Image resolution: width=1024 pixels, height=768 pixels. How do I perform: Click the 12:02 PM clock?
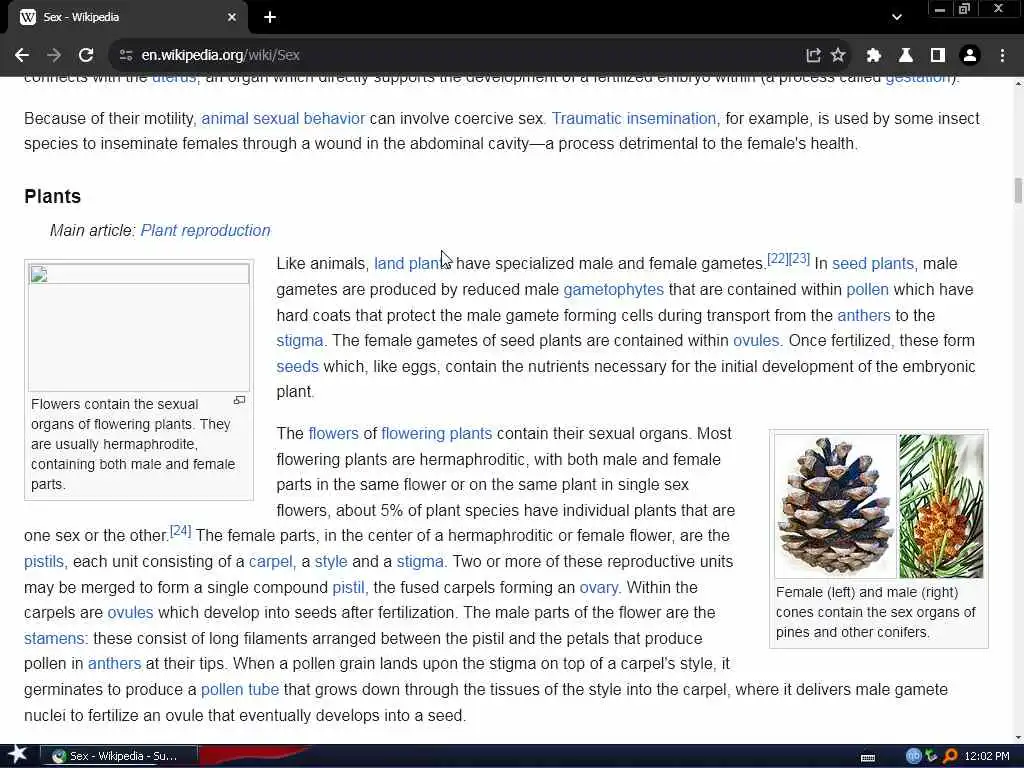[987, 756]
